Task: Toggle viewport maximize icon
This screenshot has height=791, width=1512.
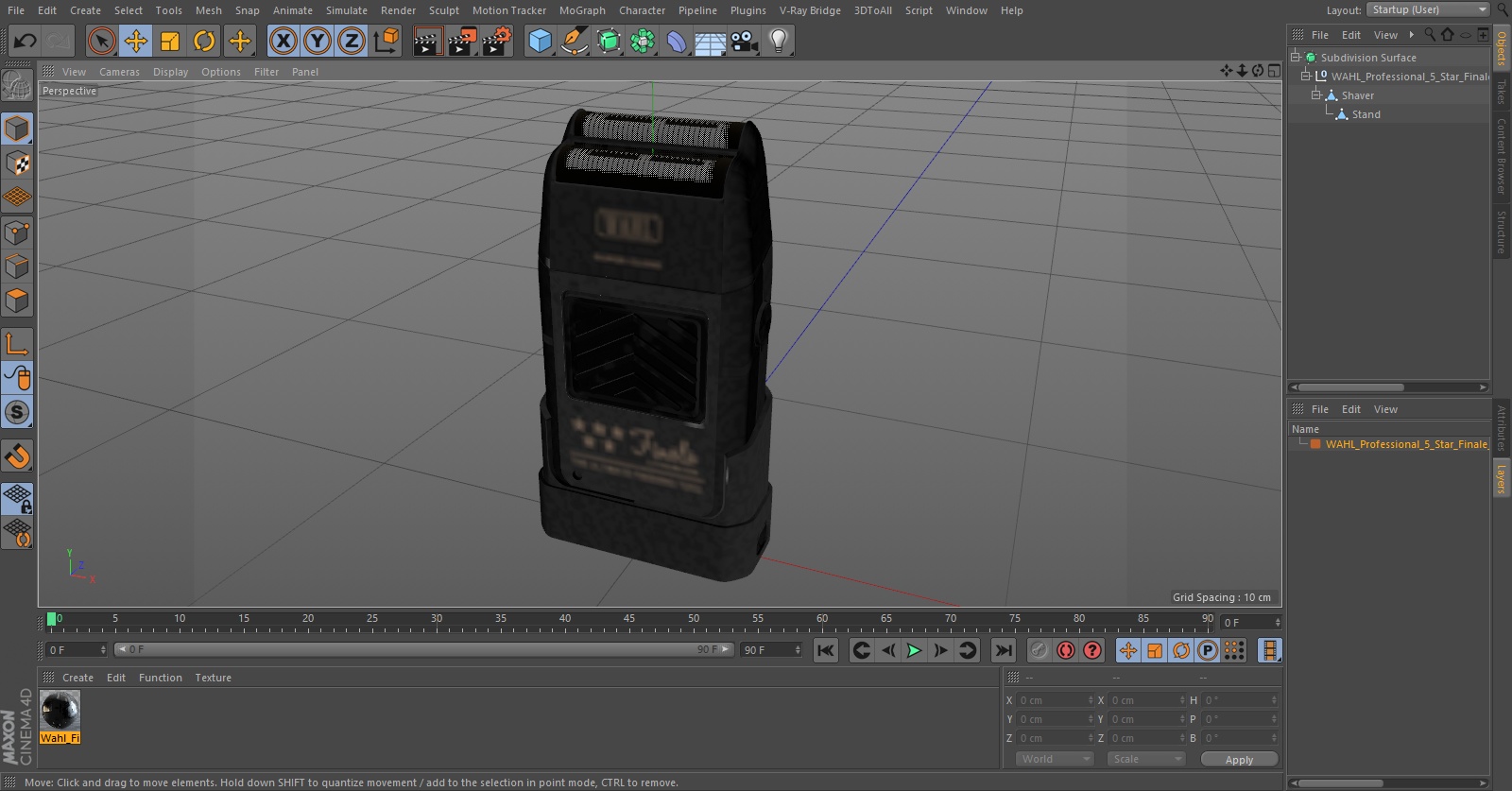Action: [x=1274, y=71]
